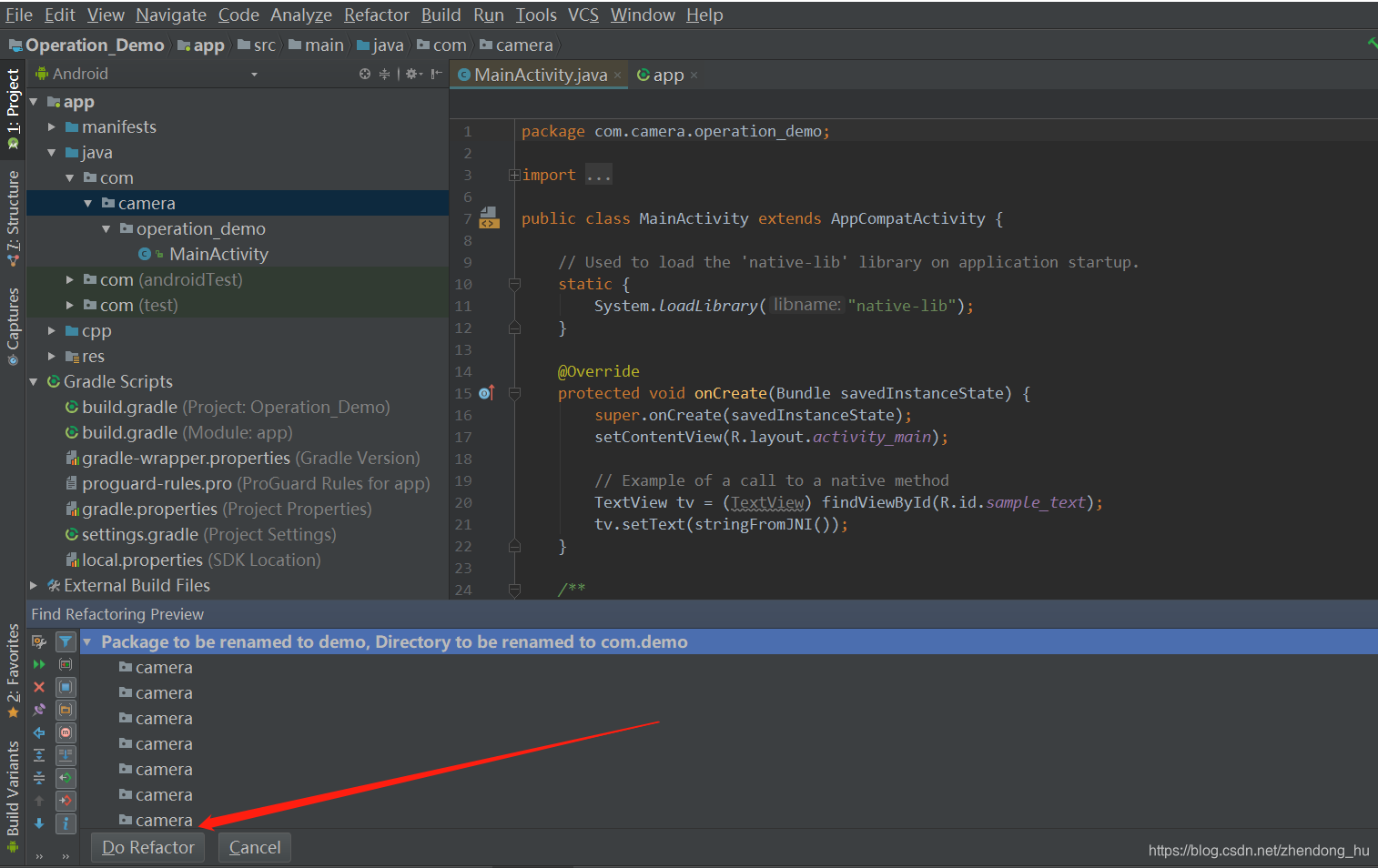Click the grey up-arrow previous occurrence icon
Viewport: 1378px width, 868px height.
click(39, 801)
